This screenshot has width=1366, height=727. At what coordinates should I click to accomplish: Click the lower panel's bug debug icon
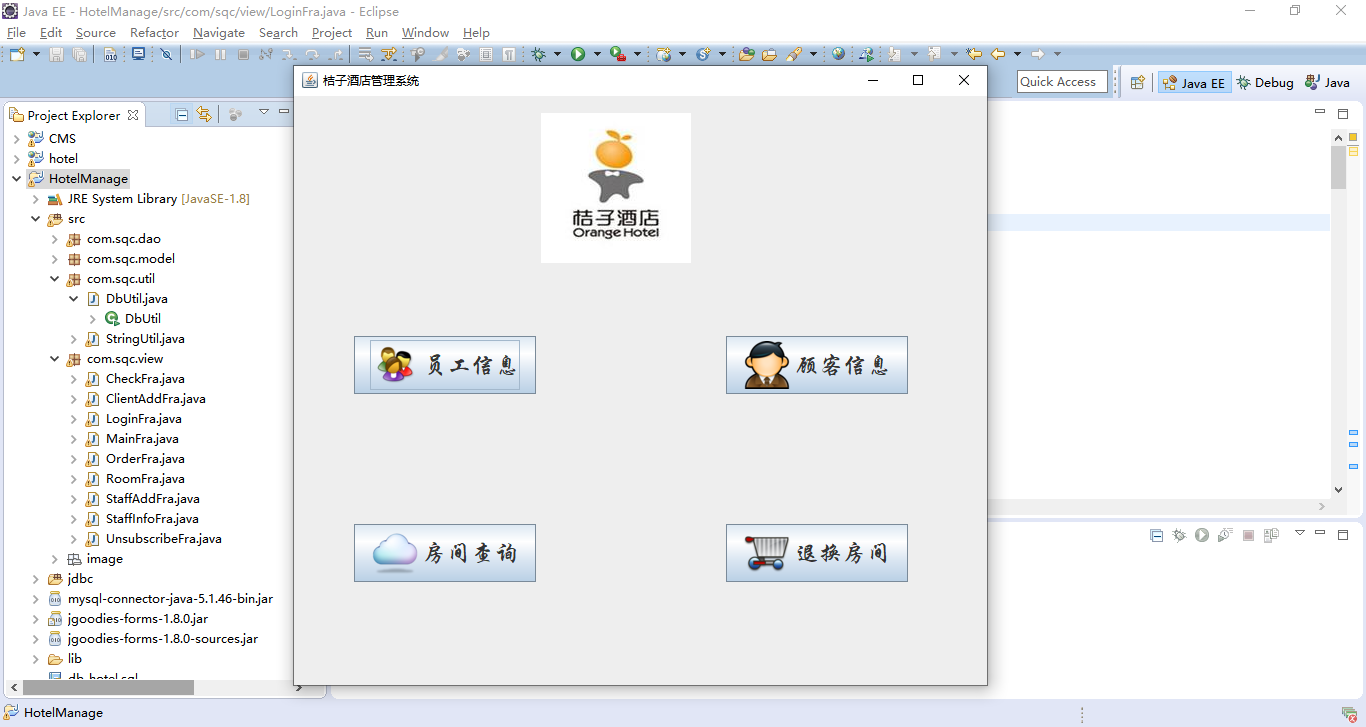pyautogui.click(x=1179, y=535)
